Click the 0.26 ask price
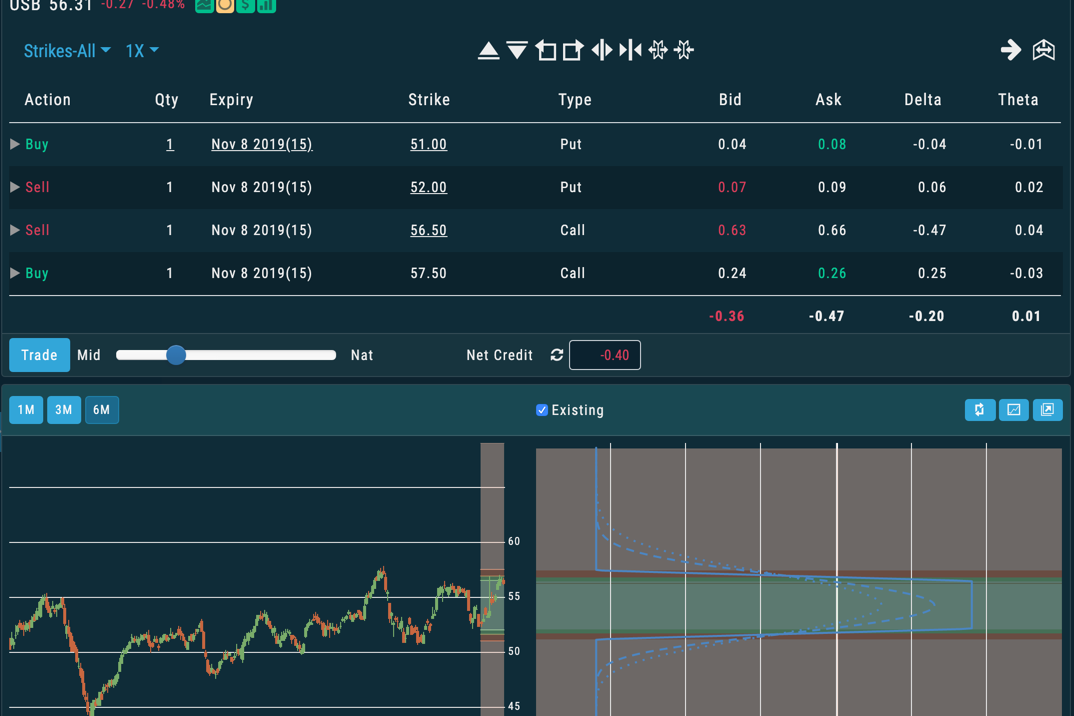The height and width of the screenshot is (716, 1074). (x=832, y=273)
